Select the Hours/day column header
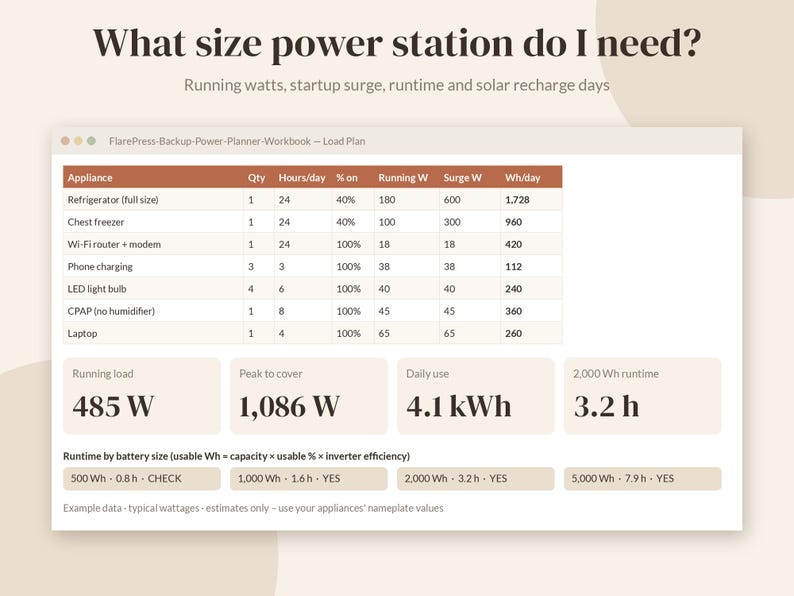Image resolution: width=794 pixels, height=596 pixels. pos(303,177)
